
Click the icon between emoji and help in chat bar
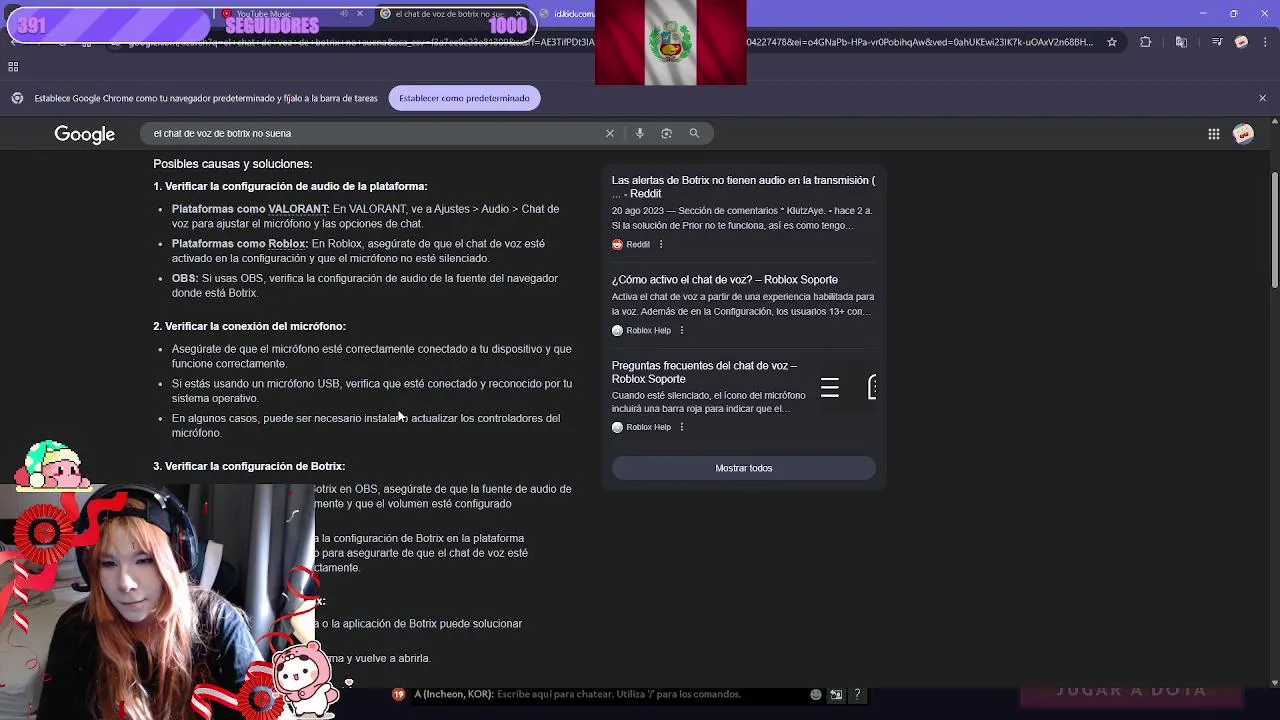tap(836, 694)
